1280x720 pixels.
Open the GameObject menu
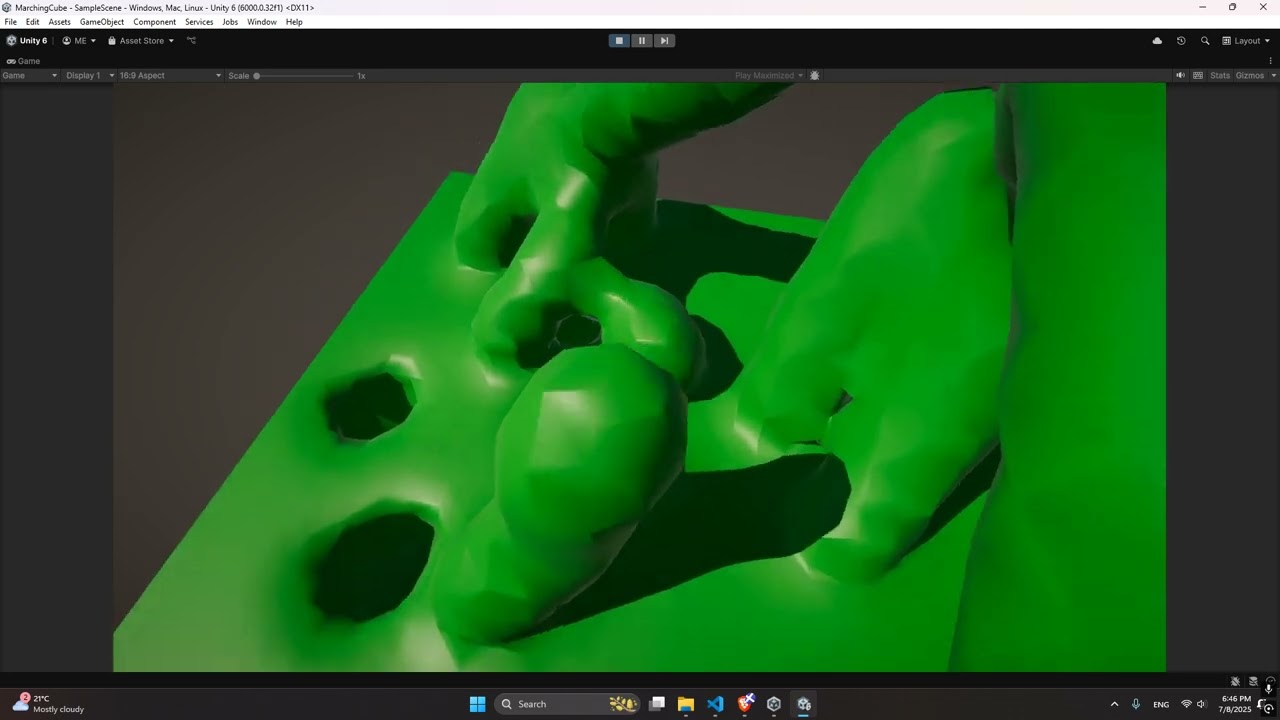(x=100, y=22)
